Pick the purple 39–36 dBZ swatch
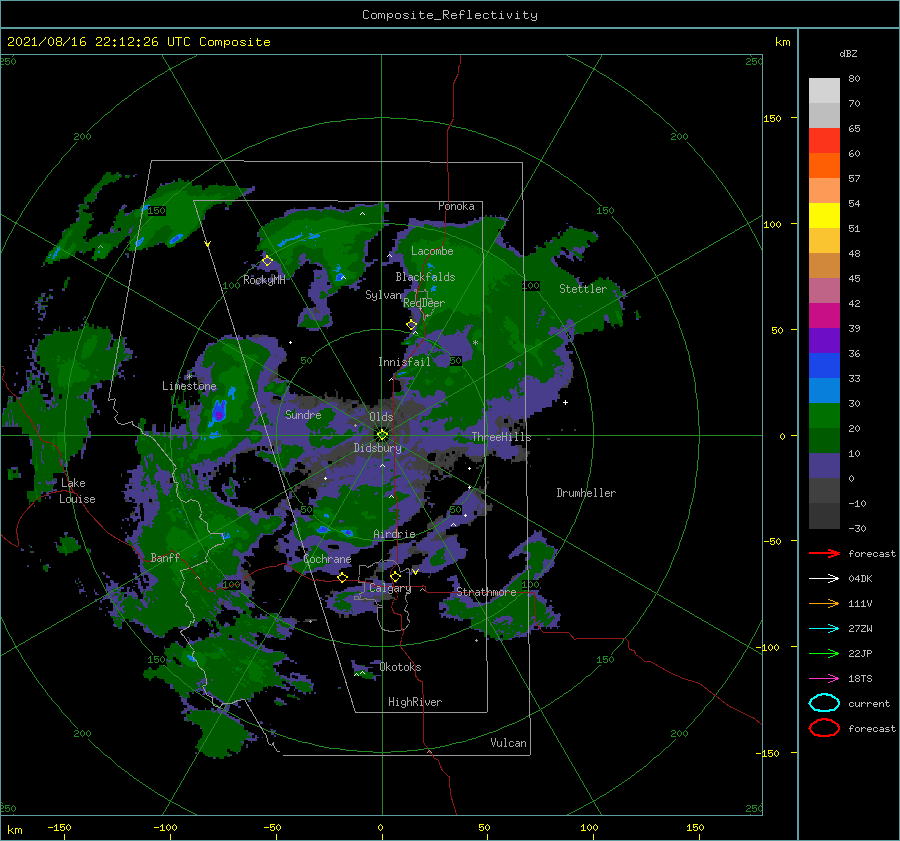Image resolution: width=900 pixels, height=841 pixels. [824, 340]
